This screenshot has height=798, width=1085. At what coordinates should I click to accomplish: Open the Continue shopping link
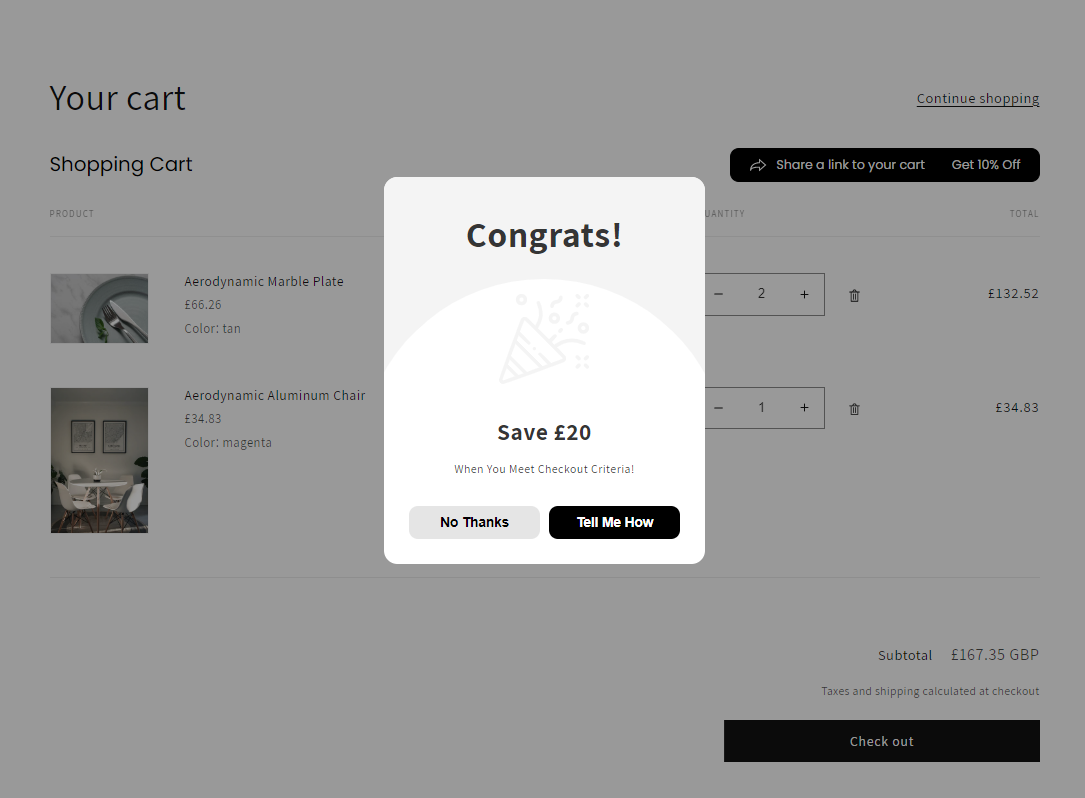977,98
